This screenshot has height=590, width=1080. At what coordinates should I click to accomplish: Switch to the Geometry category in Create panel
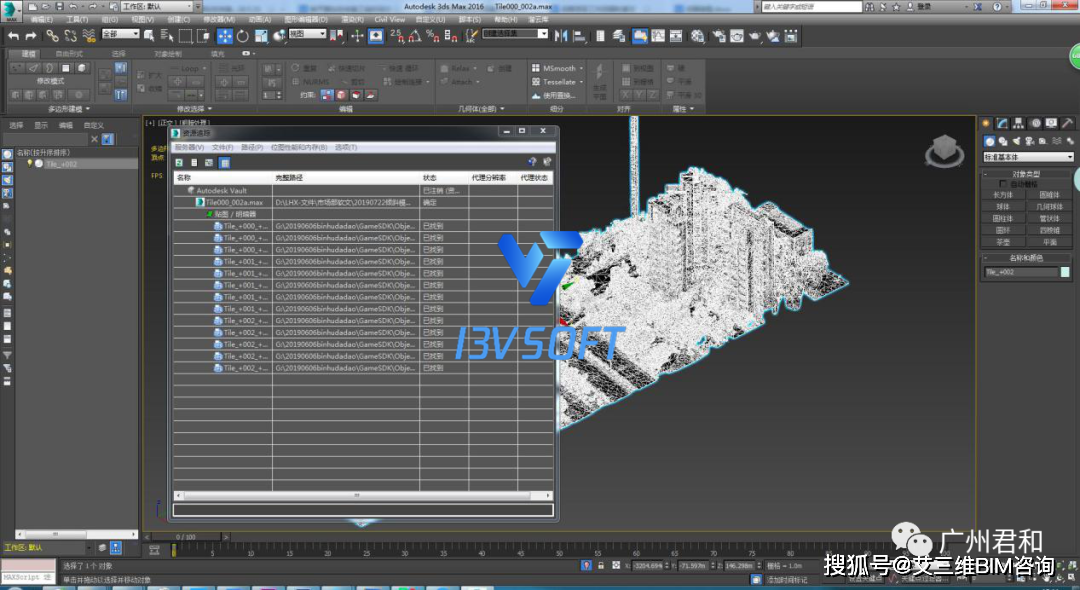[x=988, y=142]
